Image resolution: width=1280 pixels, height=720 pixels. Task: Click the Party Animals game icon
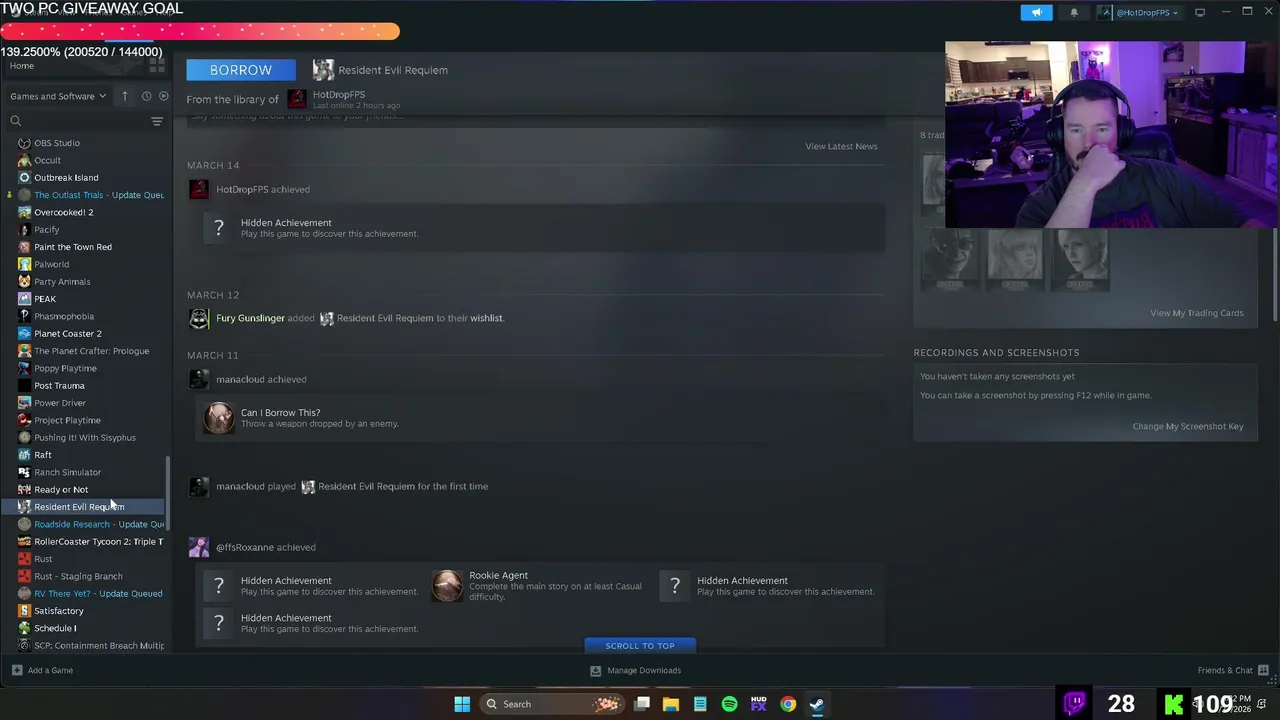tap(24, 281)
